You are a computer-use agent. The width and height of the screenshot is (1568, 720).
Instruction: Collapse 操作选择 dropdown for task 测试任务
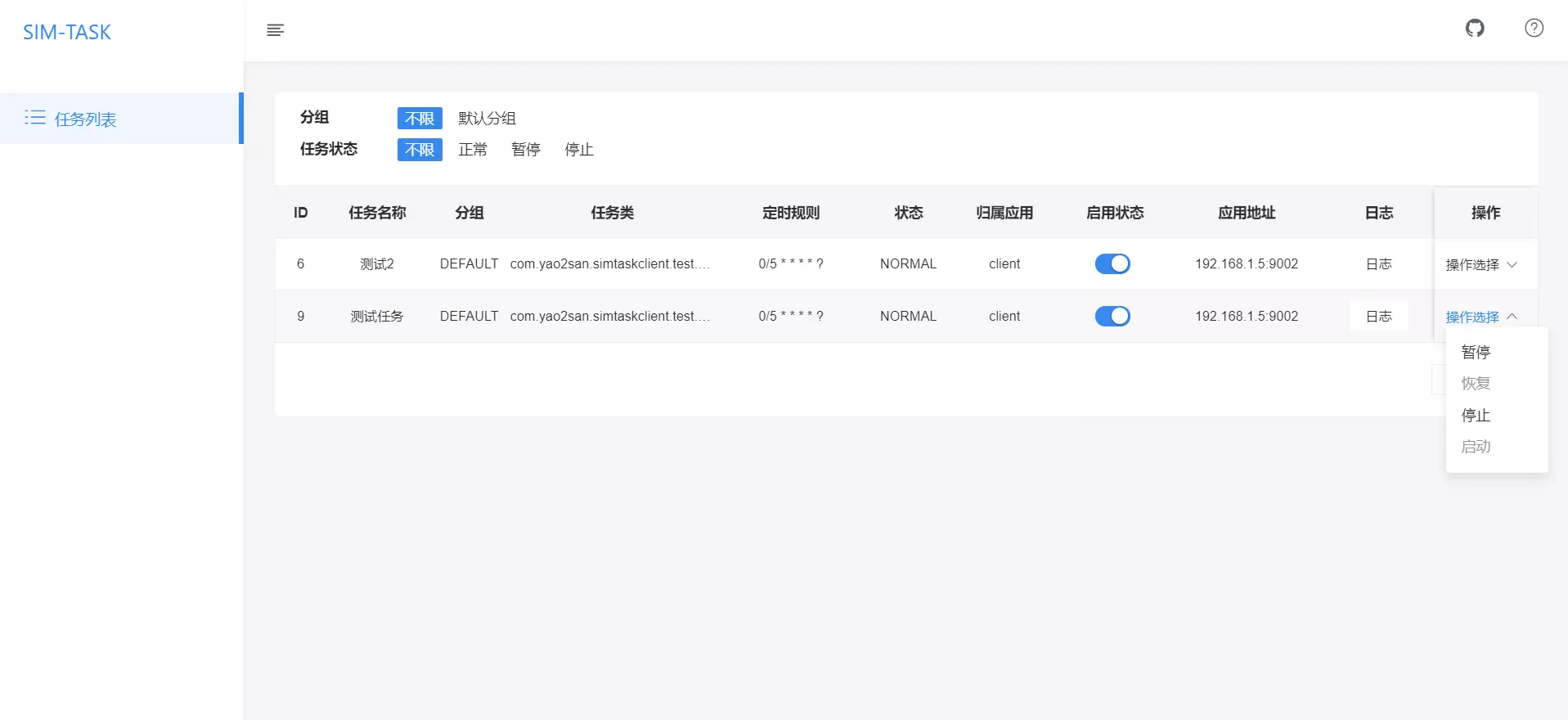[1481, 317]
